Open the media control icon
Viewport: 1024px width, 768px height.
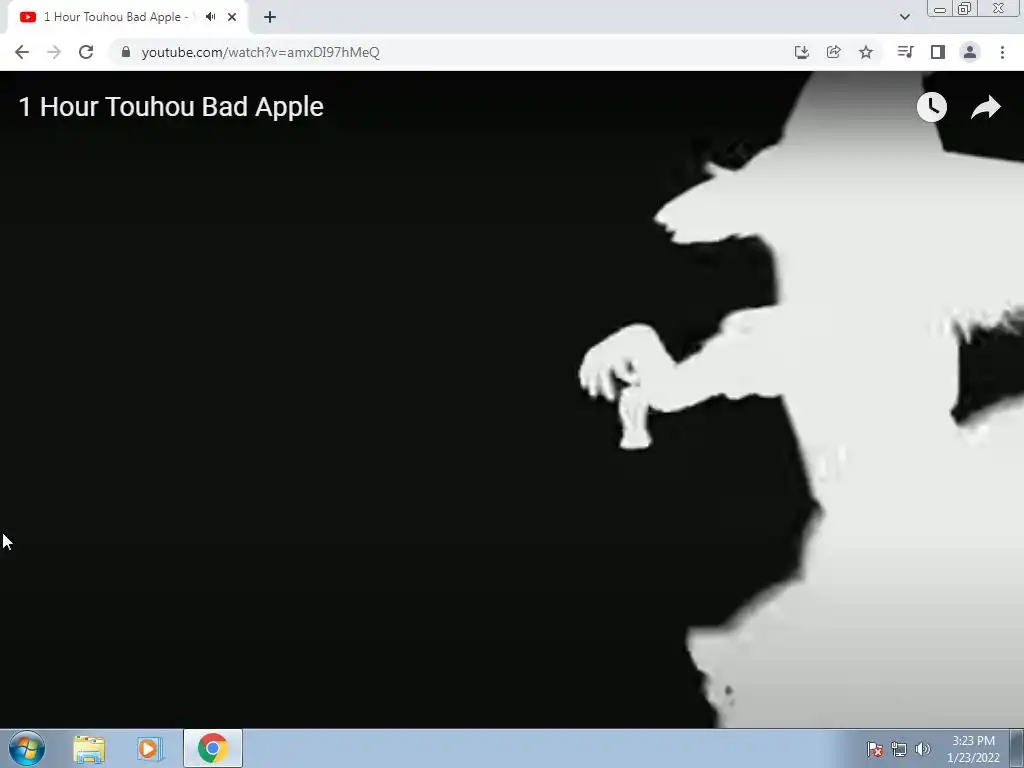pos(905,52)
